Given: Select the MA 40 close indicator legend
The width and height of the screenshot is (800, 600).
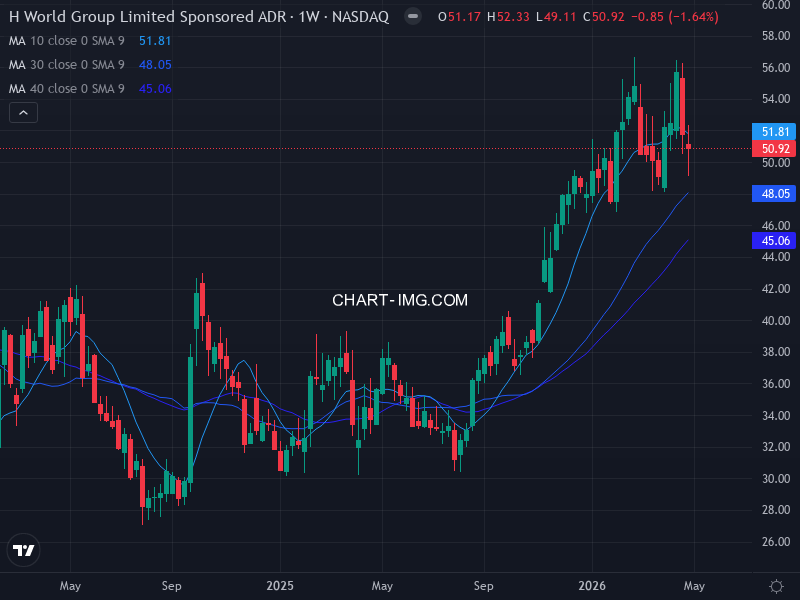Looking at the screenshot, I should [67, 89].
